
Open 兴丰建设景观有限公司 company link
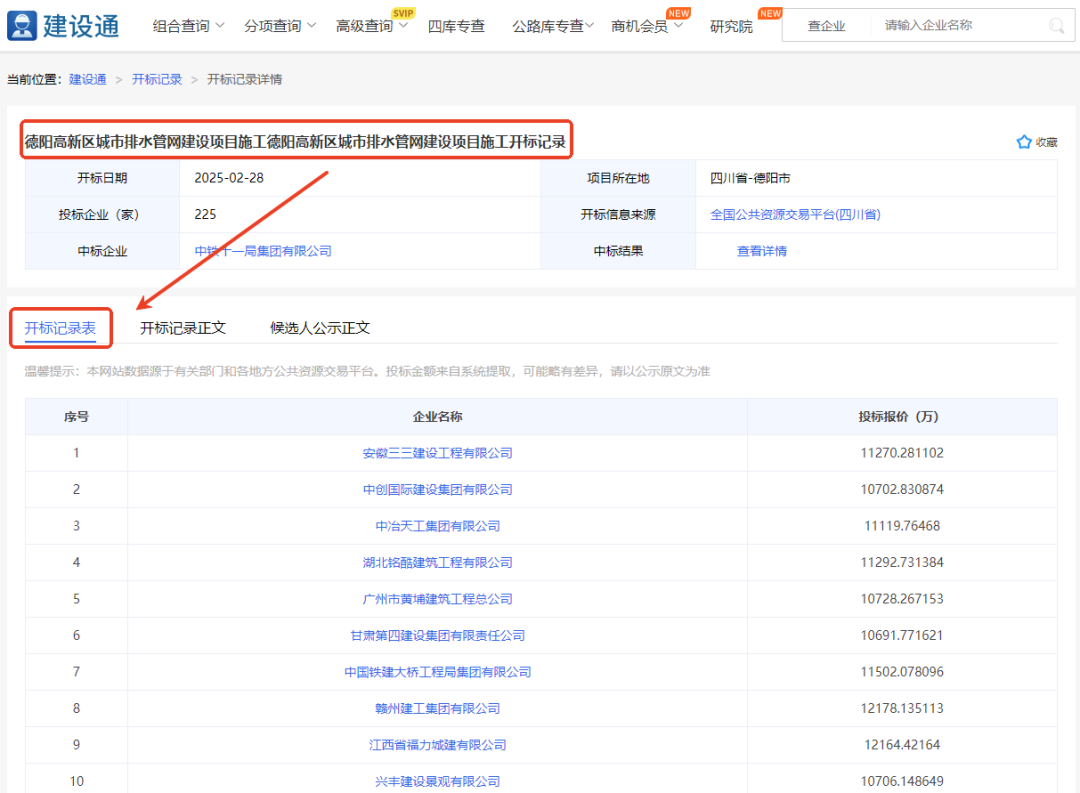[437, 781]
